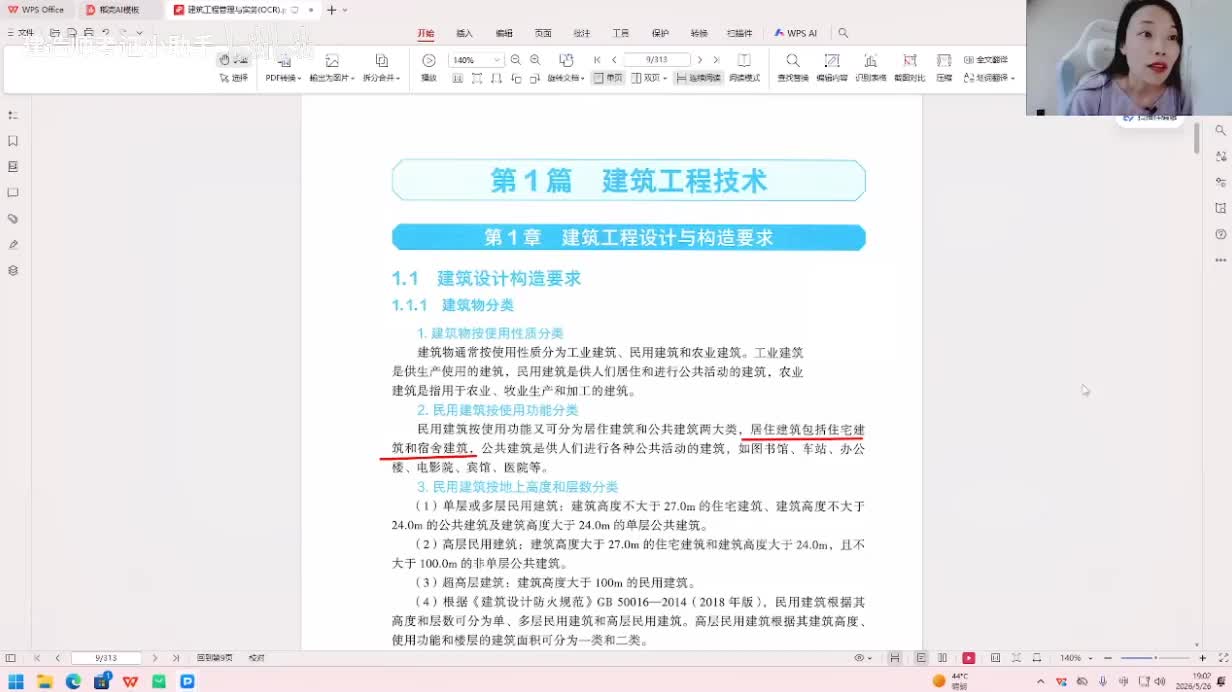Open the 文件 file menu
This screenshot has width=1232, height=692.
[x=20, y=33]
